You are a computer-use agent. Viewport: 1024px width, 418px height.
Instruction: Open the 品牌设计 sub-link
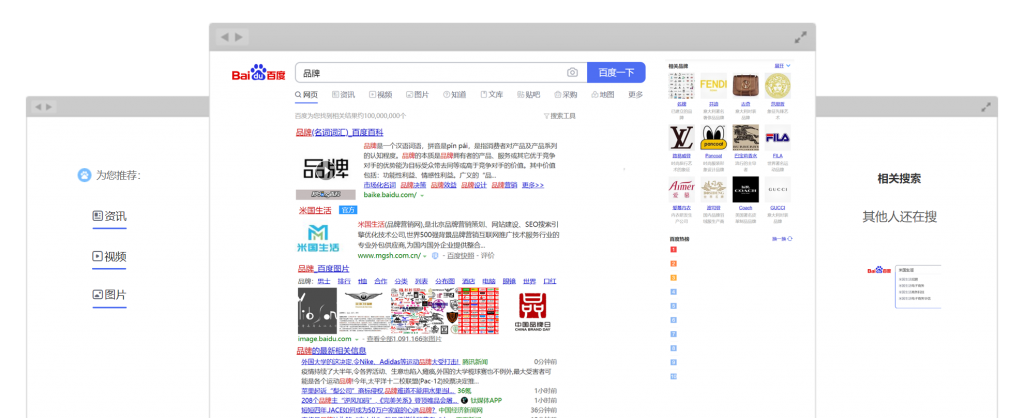coord(474,185)
